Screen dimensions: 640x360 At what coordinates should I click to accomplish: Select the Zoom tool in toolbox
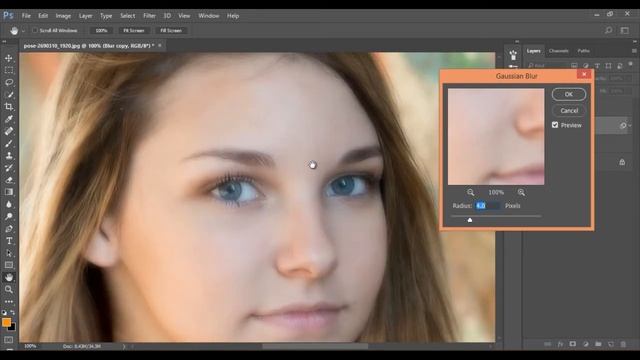tap(9, 289)
